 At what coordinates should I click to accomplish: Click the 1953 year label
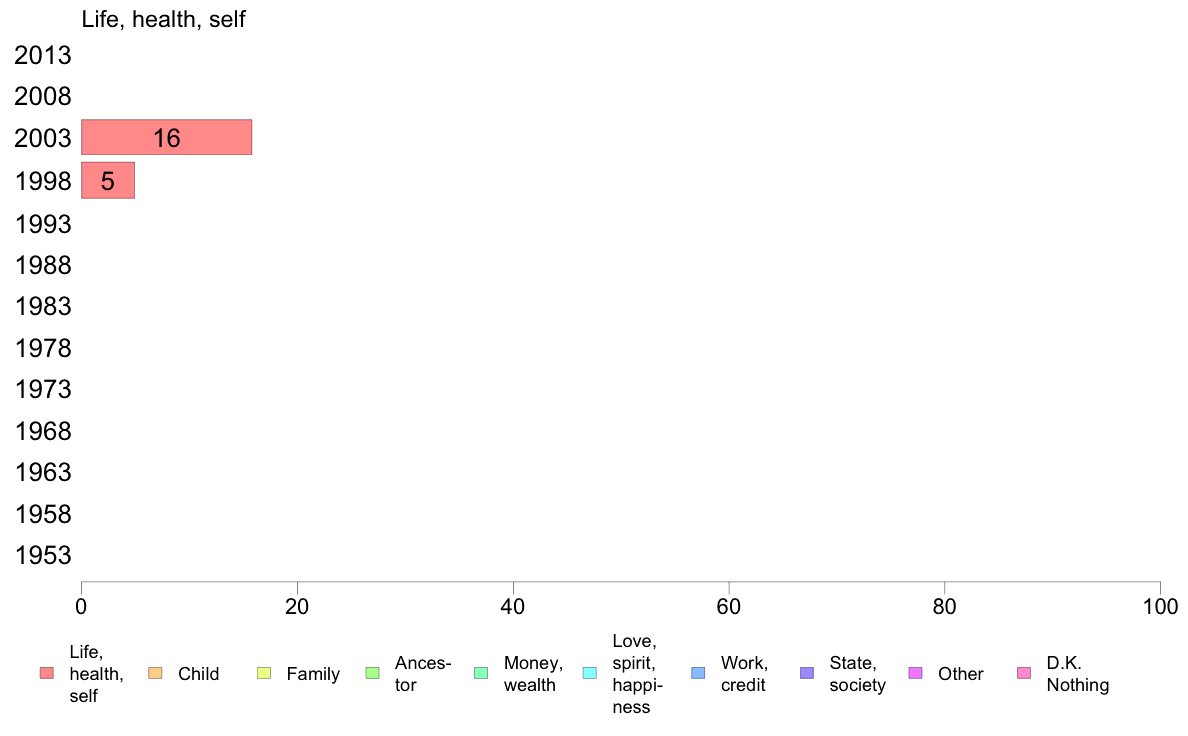tap(42, 556)
